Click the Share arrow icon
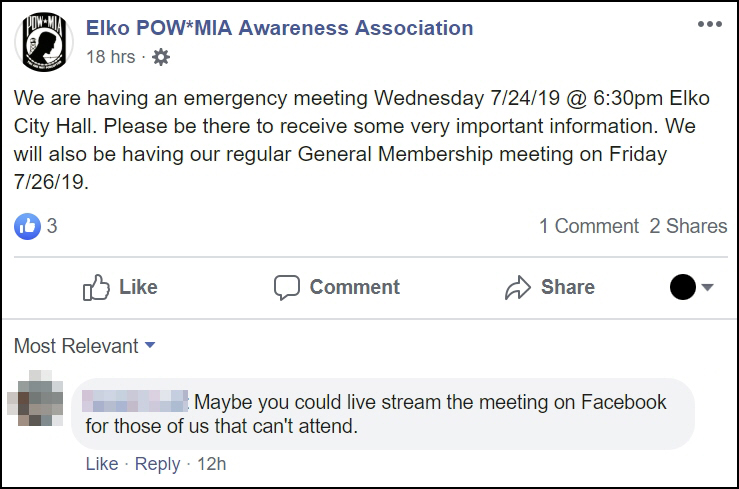 pyautogui.click(x=518, y=288)
